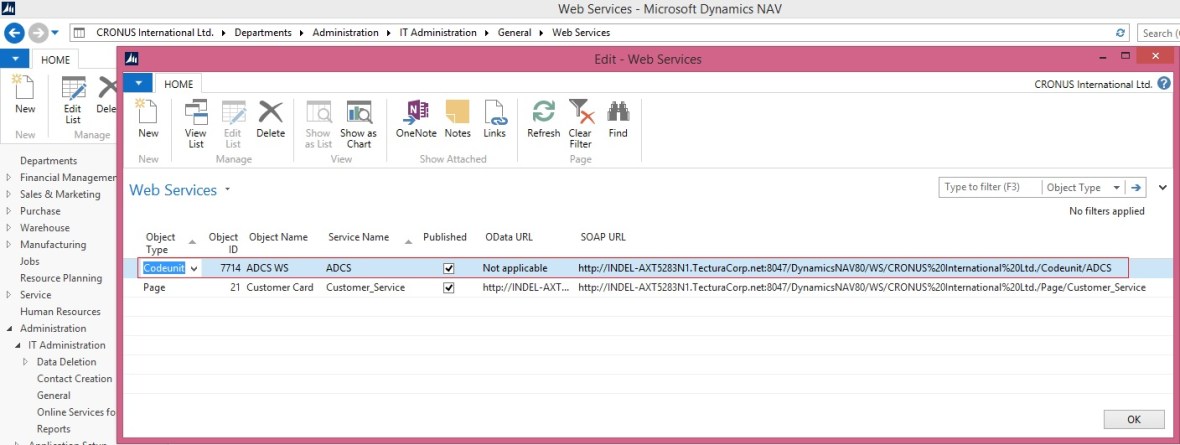This screenshot has height=445, width=1180.
Task: Uncheck Published for ADCS service
Action: (x=449, y=268)
